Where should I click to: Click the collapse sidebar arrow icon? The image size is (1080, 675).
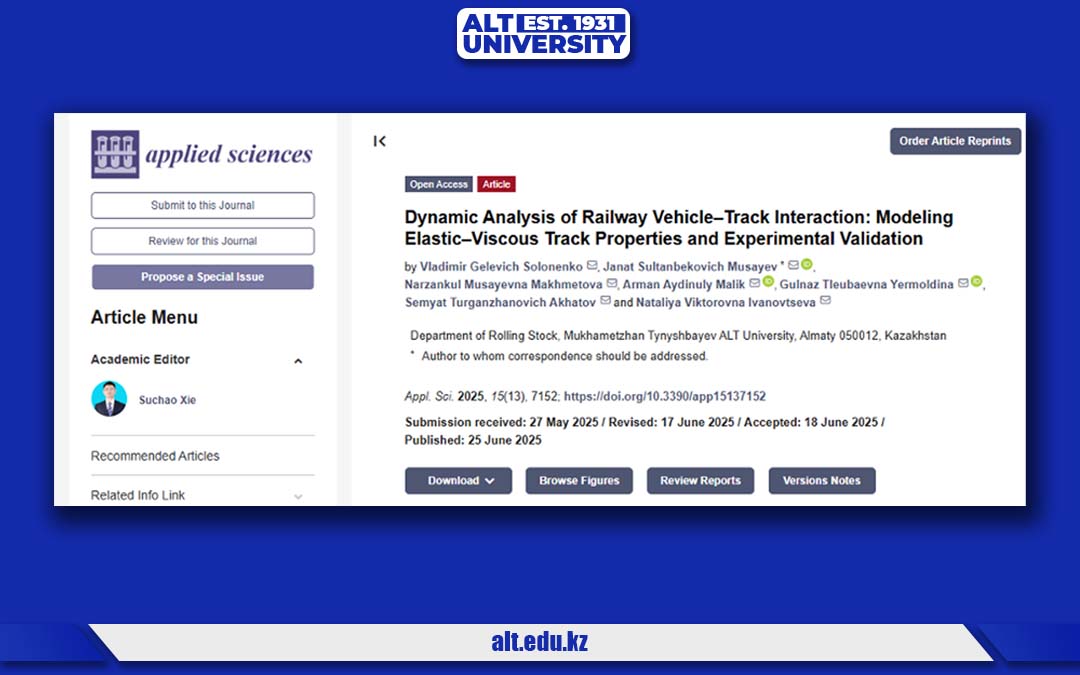click(x=379, y=141)
